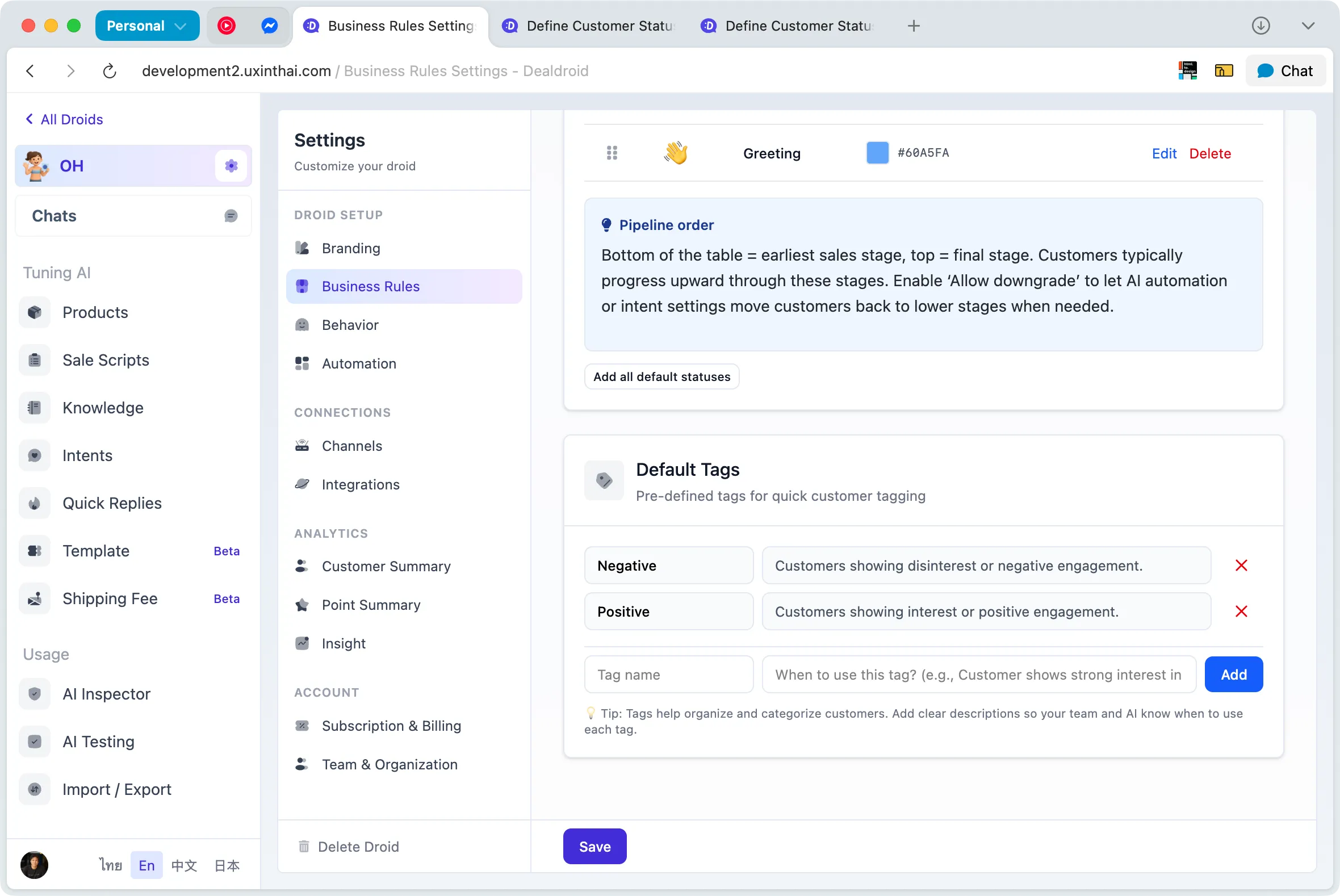The height and width of the screenshot is (896, 1340).
Task: Switch to Japanese language
Action: coord(227,865)
